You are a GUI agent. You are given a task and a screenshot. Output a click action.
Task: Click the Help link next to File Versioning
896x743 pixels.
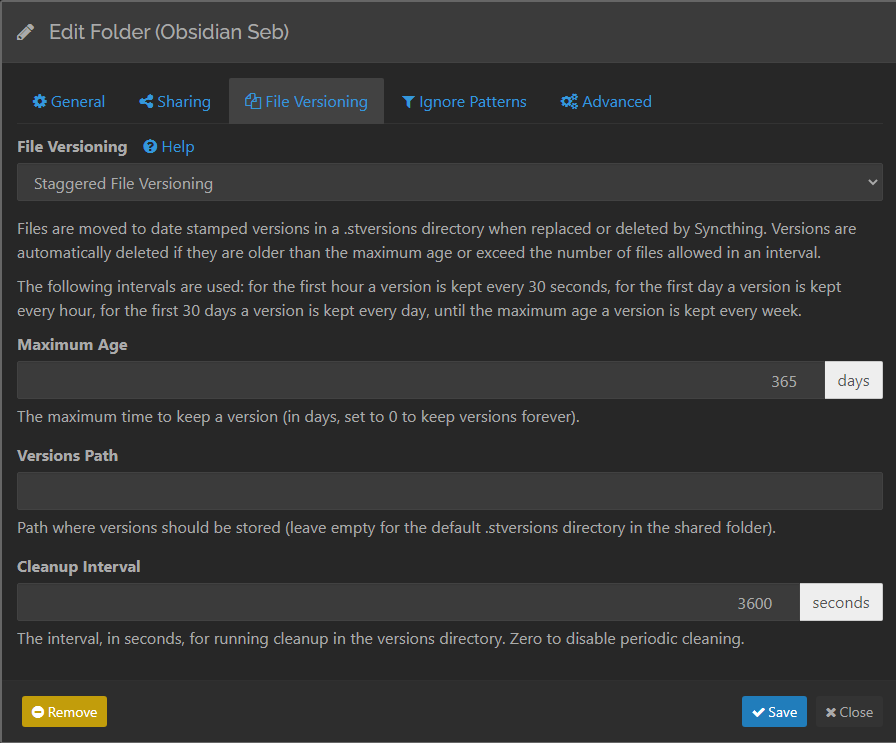pyautogui.click(x=168, y=146)
